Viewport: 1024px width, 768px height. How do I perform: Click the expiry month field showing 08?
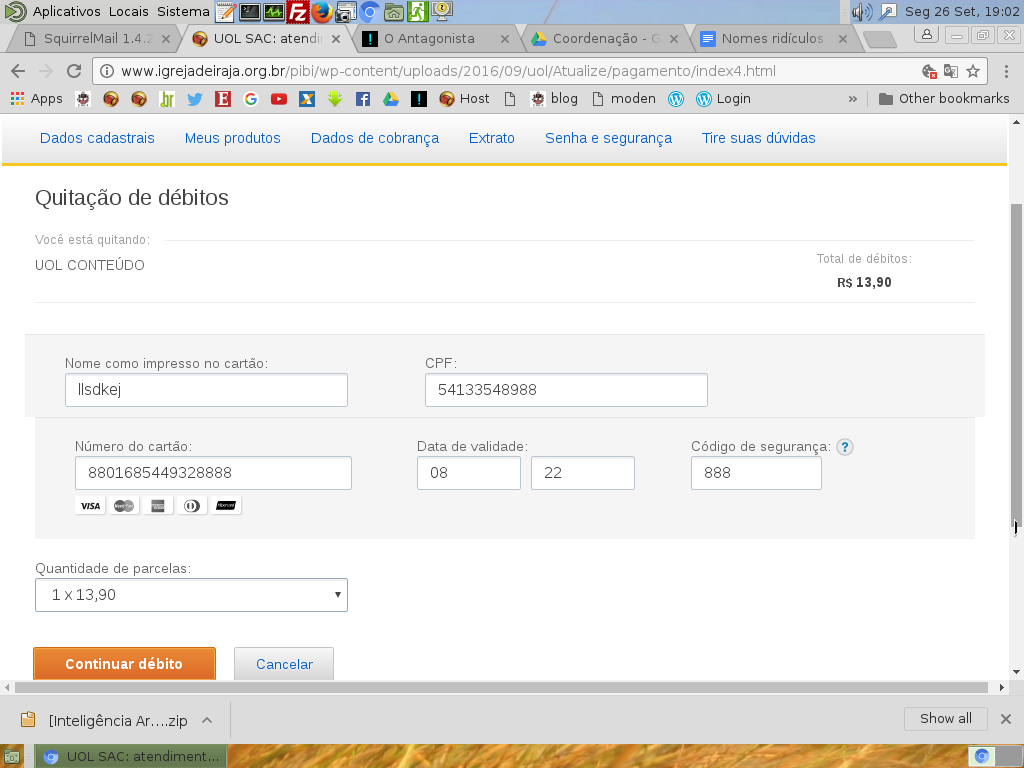(x=469, y=473)
